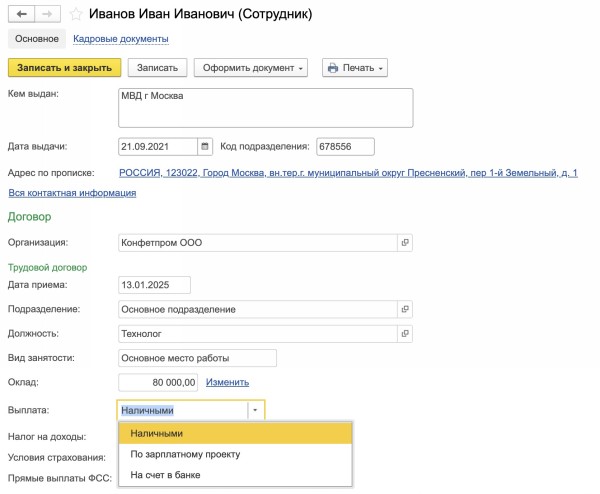Collapse the Выплата dropdown arrow
The width and height of the screenshot is (600, 494).
click(x=256, y=410)
